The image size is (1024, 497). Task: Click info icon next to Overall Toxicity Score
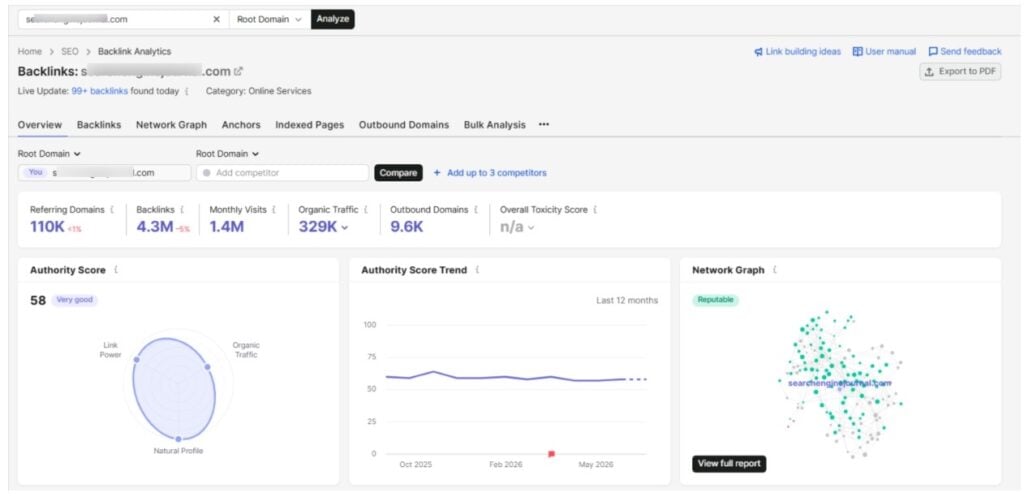pyautogui.click(x=595, y=210)
